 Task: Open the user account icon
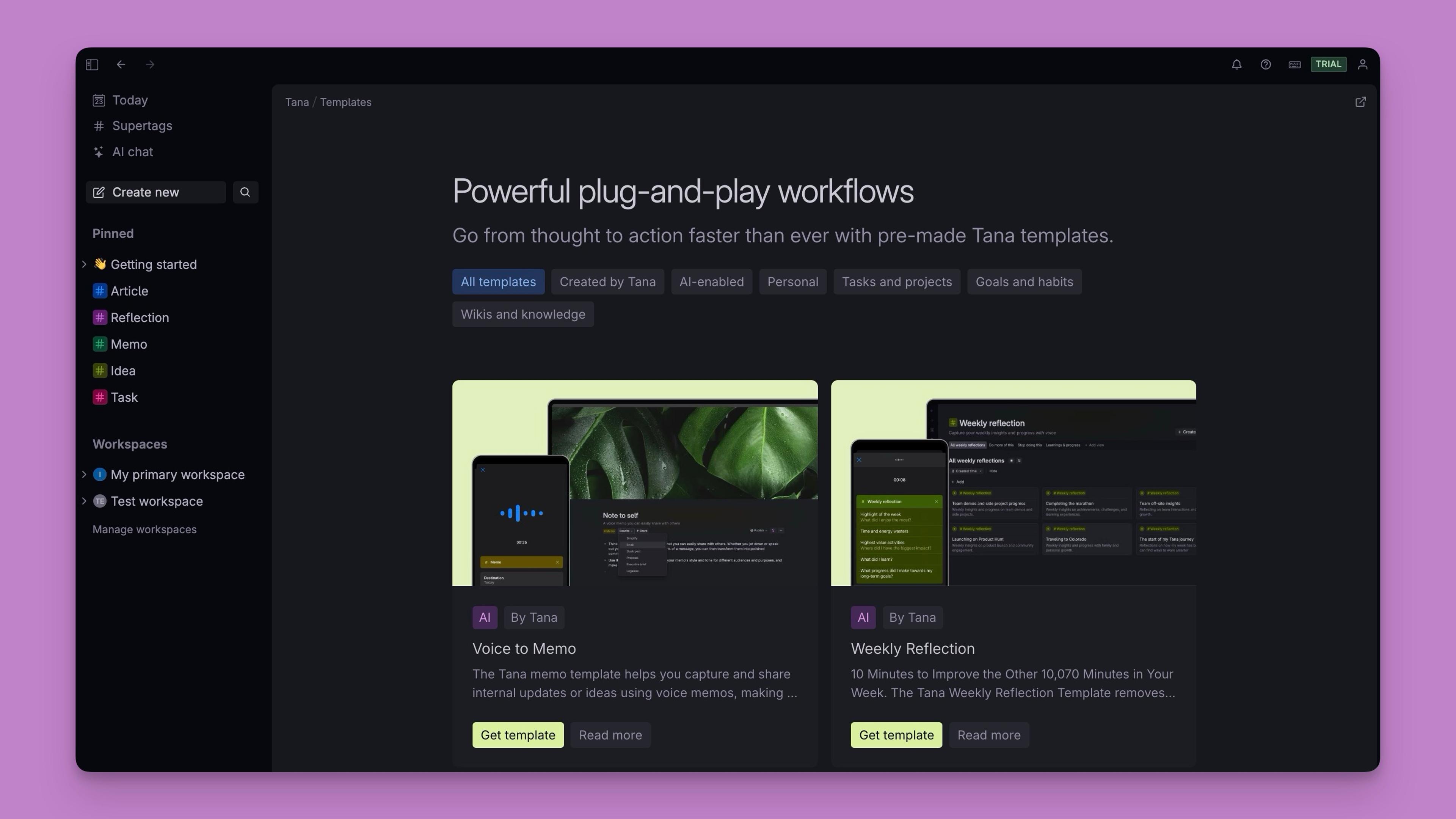tap(1363, 64)
